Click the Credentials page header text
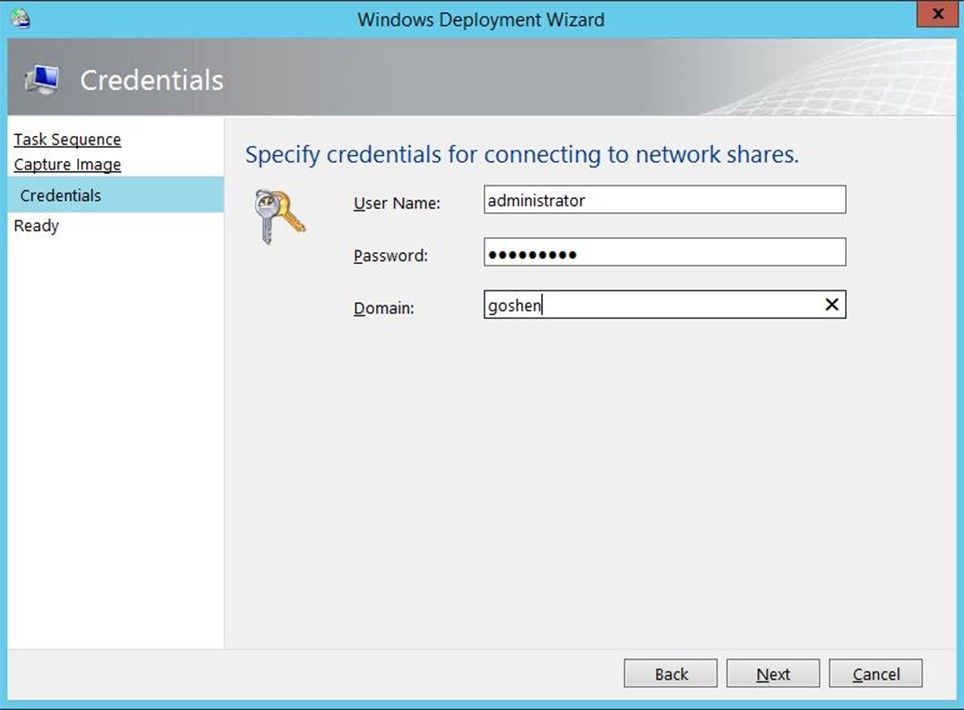 pos(152,80)
